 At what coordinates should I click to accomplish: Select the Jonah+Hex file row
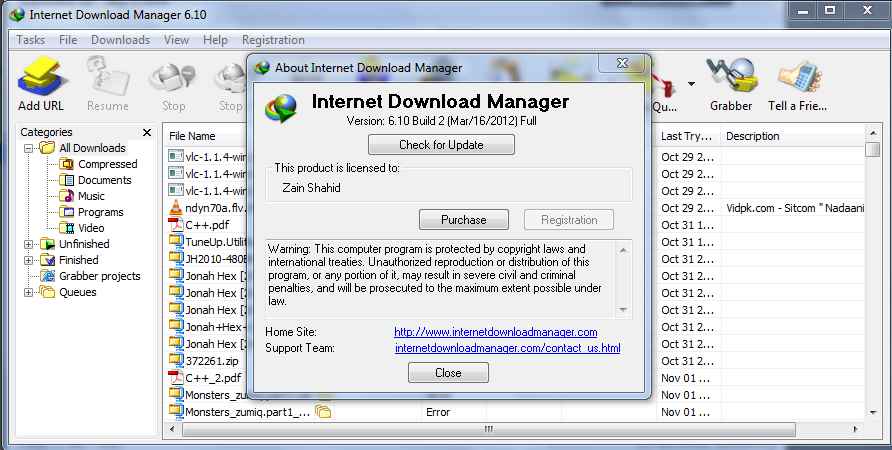207,327
